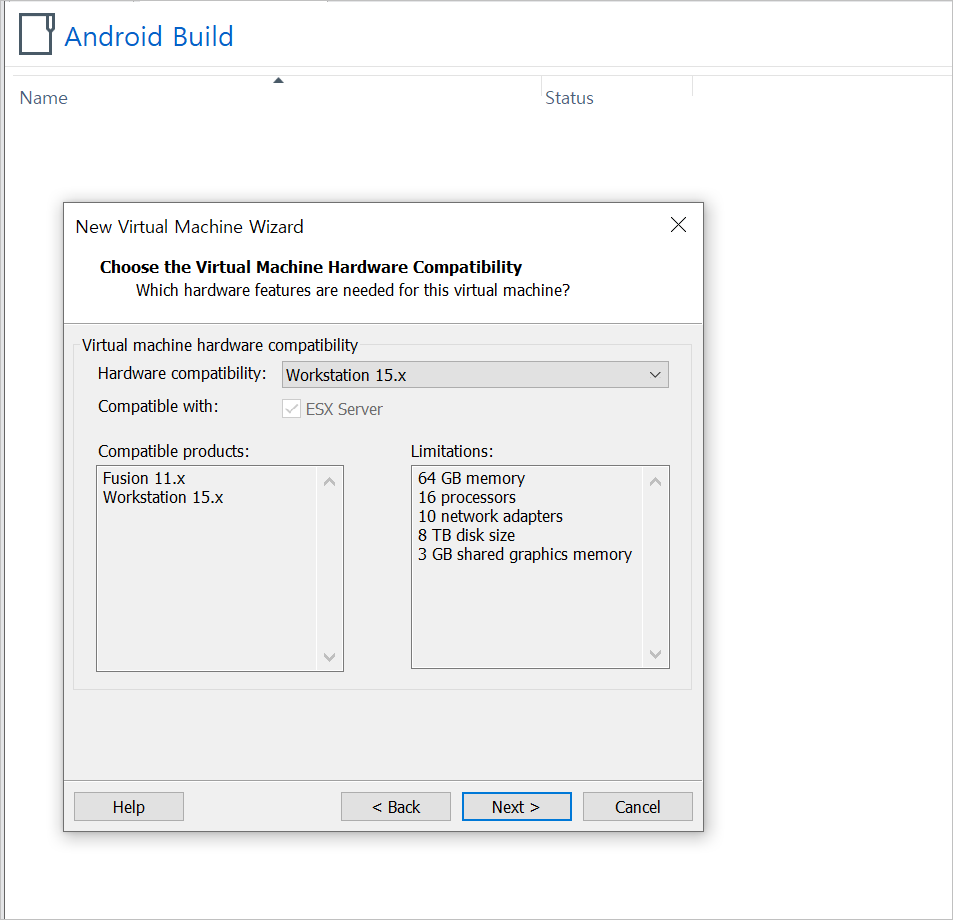Click up arrow of Limitations scrollbar

point(655,482)
